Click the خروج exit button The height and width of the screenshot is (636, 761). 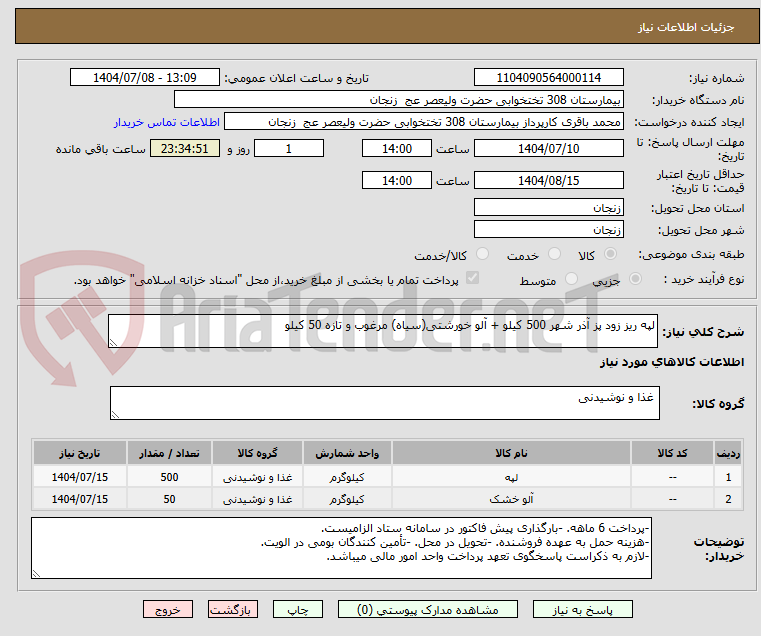tap(168, 609)
